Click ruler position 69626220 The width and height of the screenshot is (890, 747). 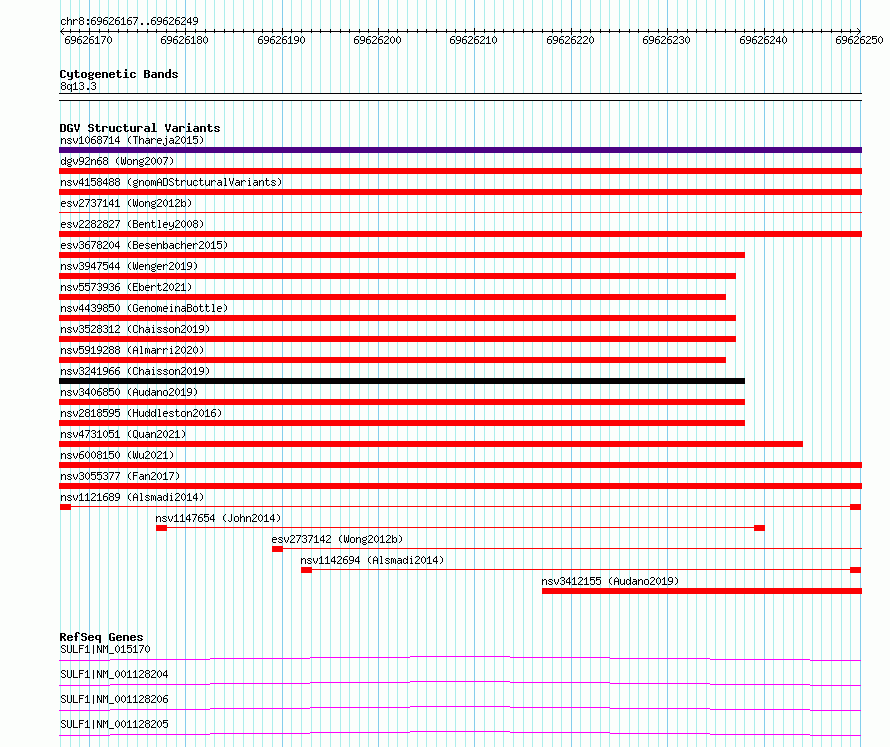570,40
